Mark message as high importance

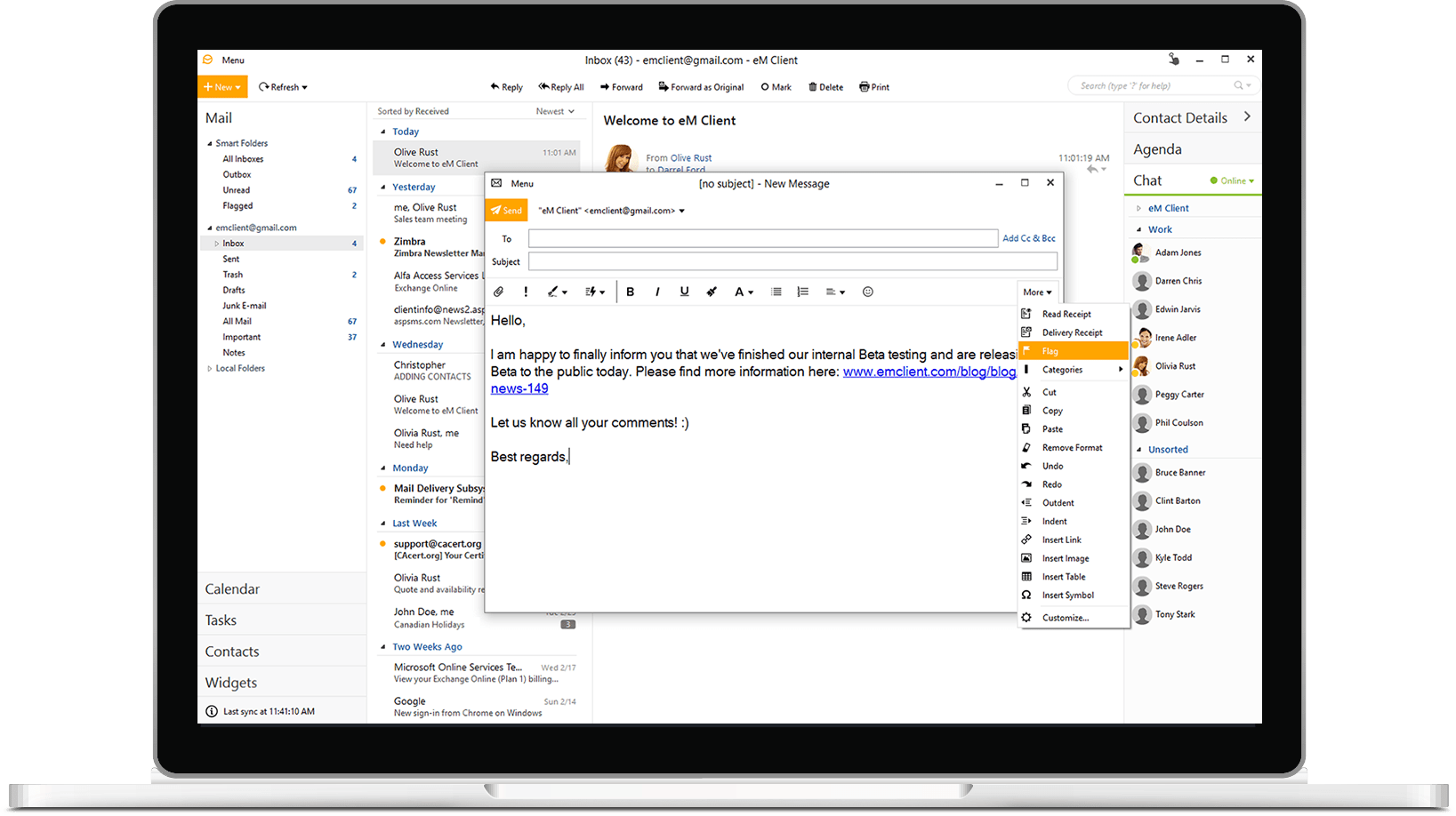tap(526, 292)
